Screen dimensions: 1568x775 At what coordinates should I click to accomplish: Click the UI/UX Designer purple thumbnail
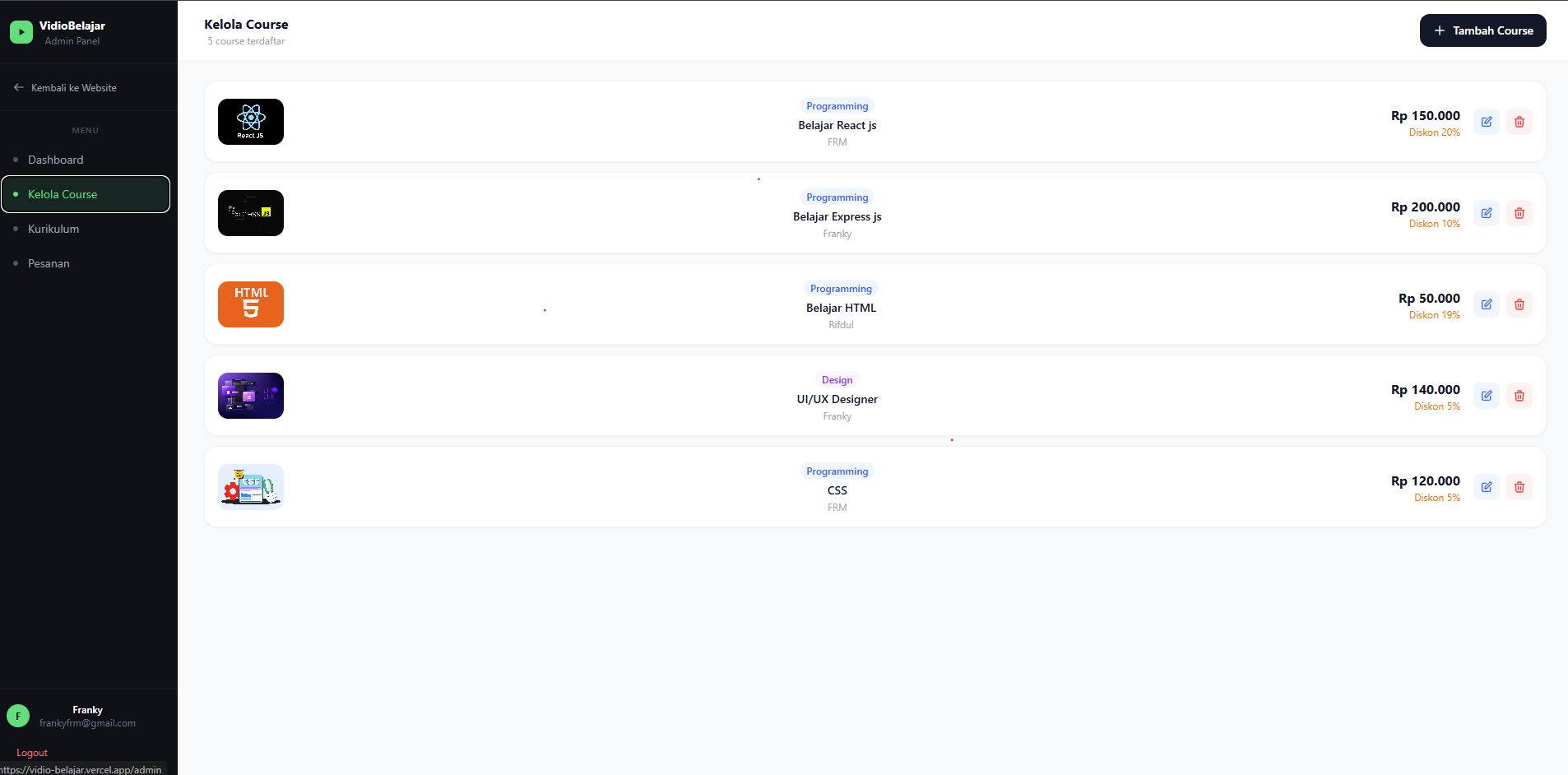coord(251,396)
